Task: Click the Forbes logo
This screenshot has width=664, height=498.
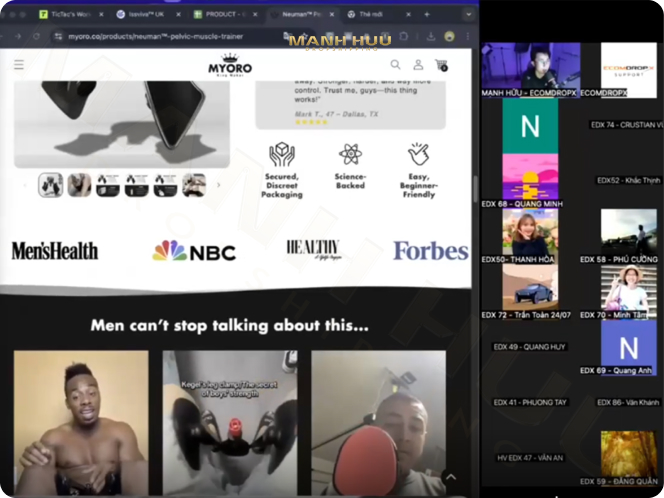Action: (430, 251)
